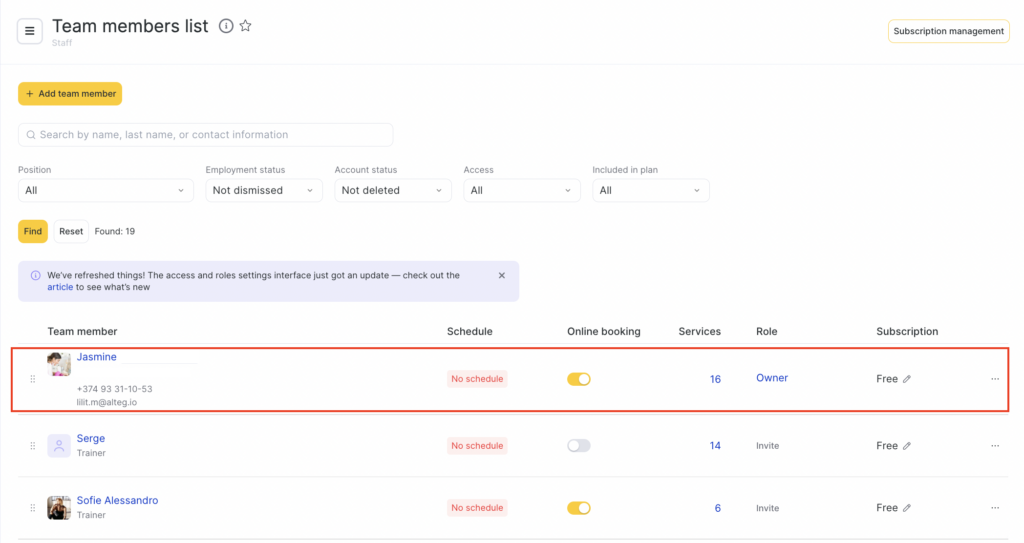
Task: Click the Add team member button
Action: (70, 94)
